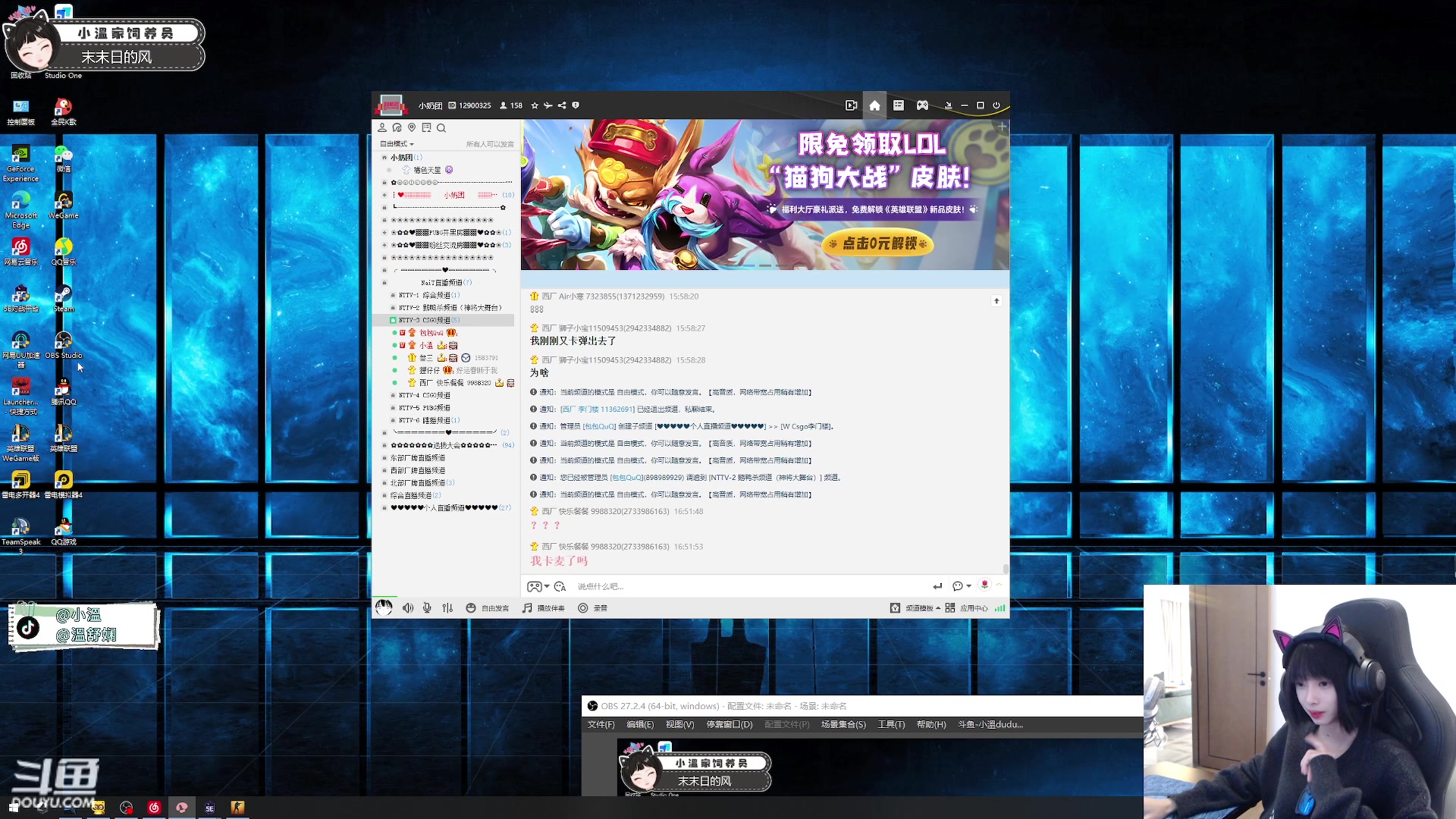The image size is (1456, 819).
Task: Click 自由发言 free speech button
Action: 487,608
